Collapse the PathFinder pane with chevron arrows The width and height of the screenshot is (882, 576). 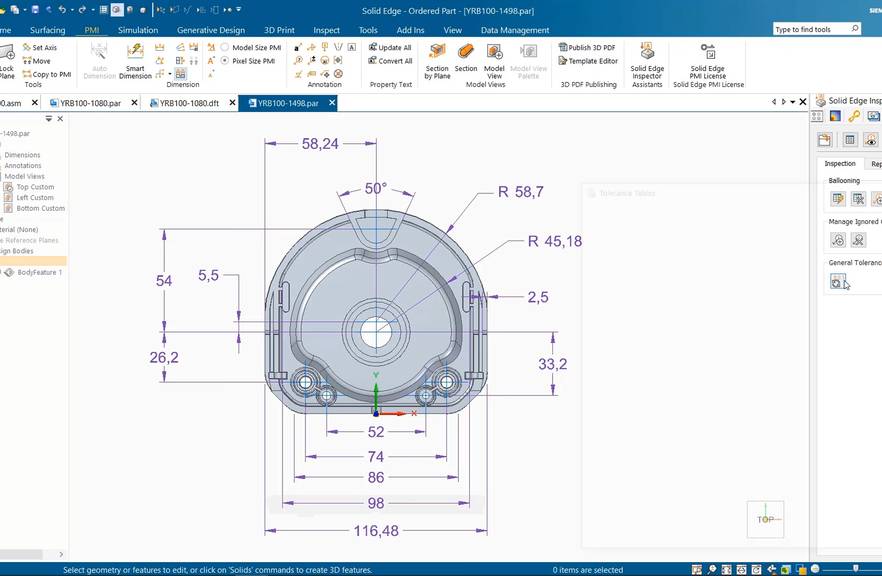49,119
